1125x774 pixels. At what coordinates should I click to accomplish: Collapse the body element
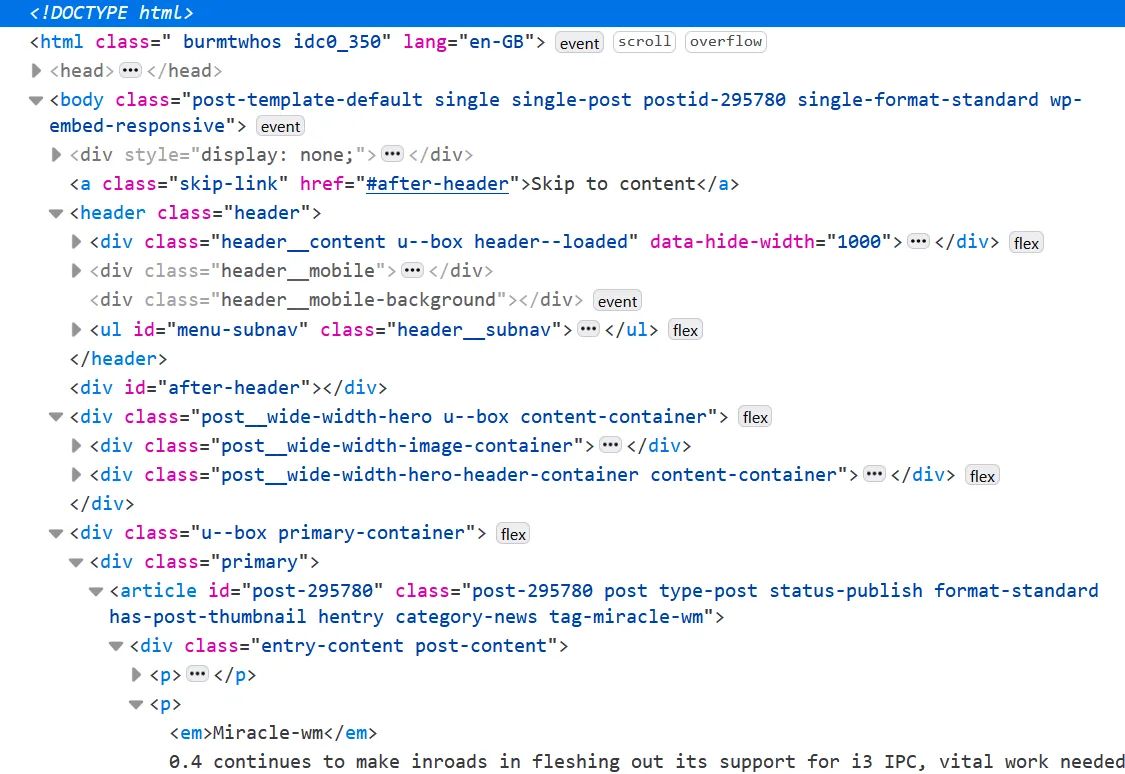[x=35, y=99]
